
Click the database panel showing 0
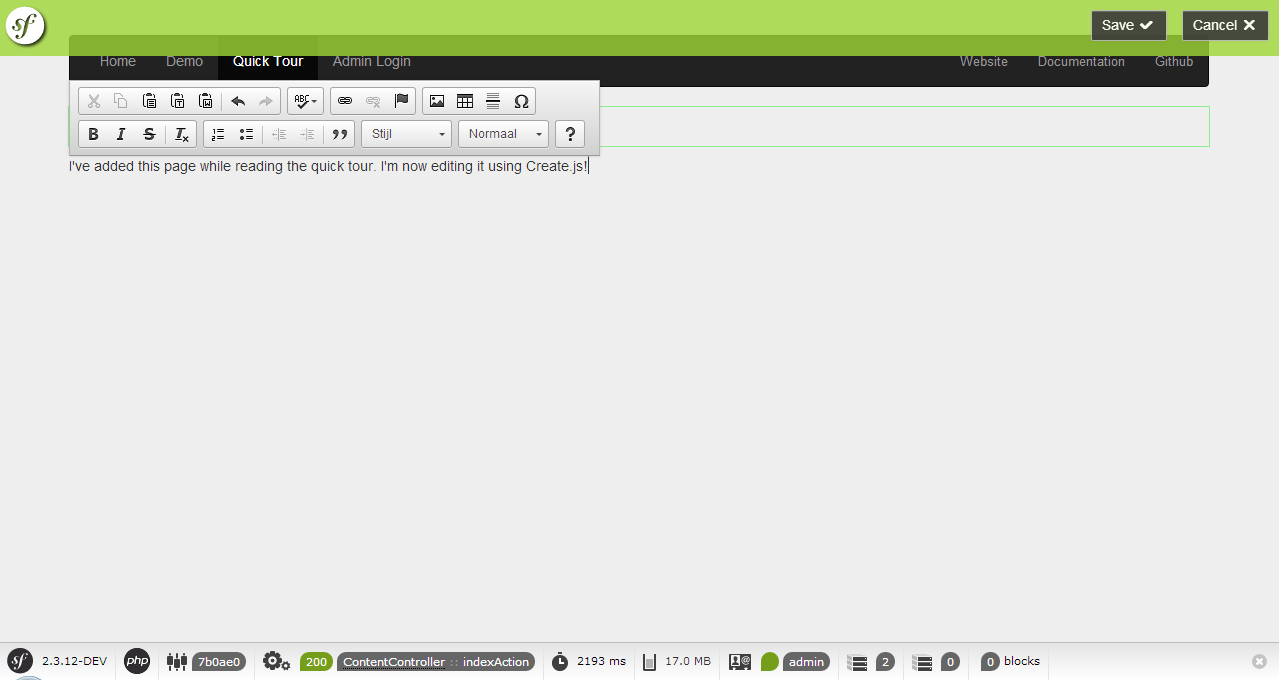(936, 661)
